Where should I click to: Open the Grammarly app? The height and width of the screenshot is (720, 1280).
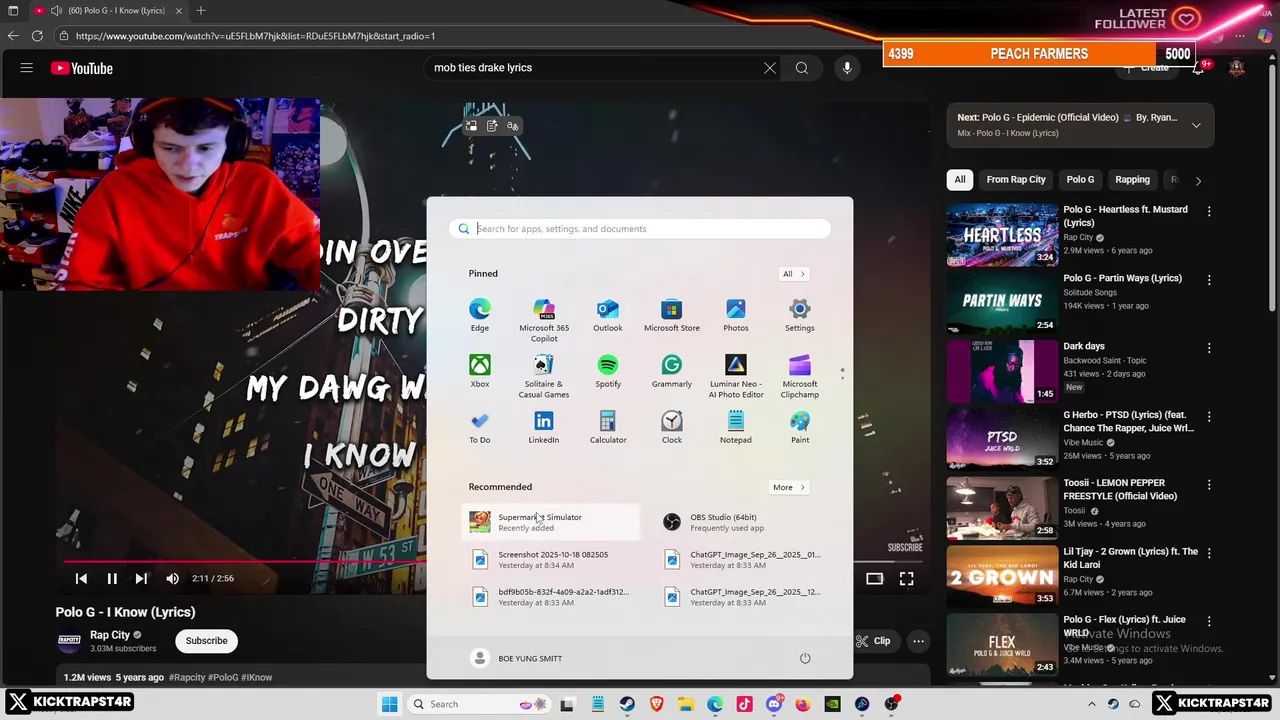tap(672, 371)
